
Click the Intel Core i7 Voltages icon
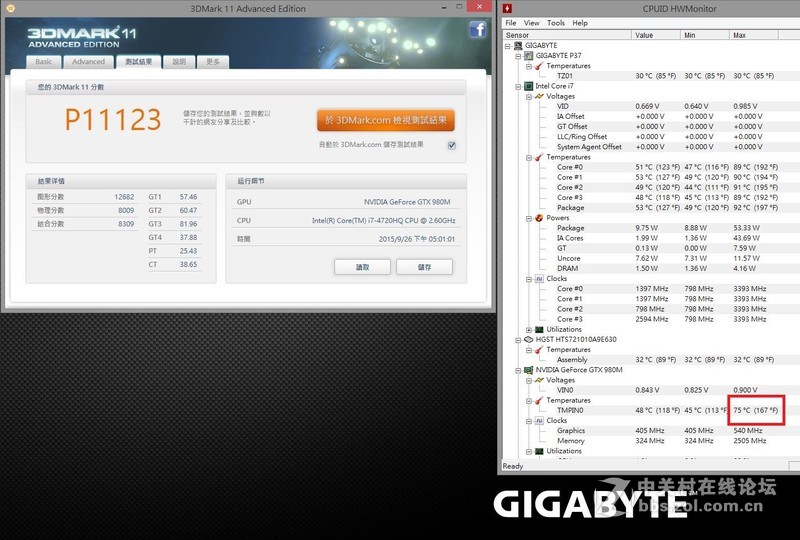click(539, 96)
